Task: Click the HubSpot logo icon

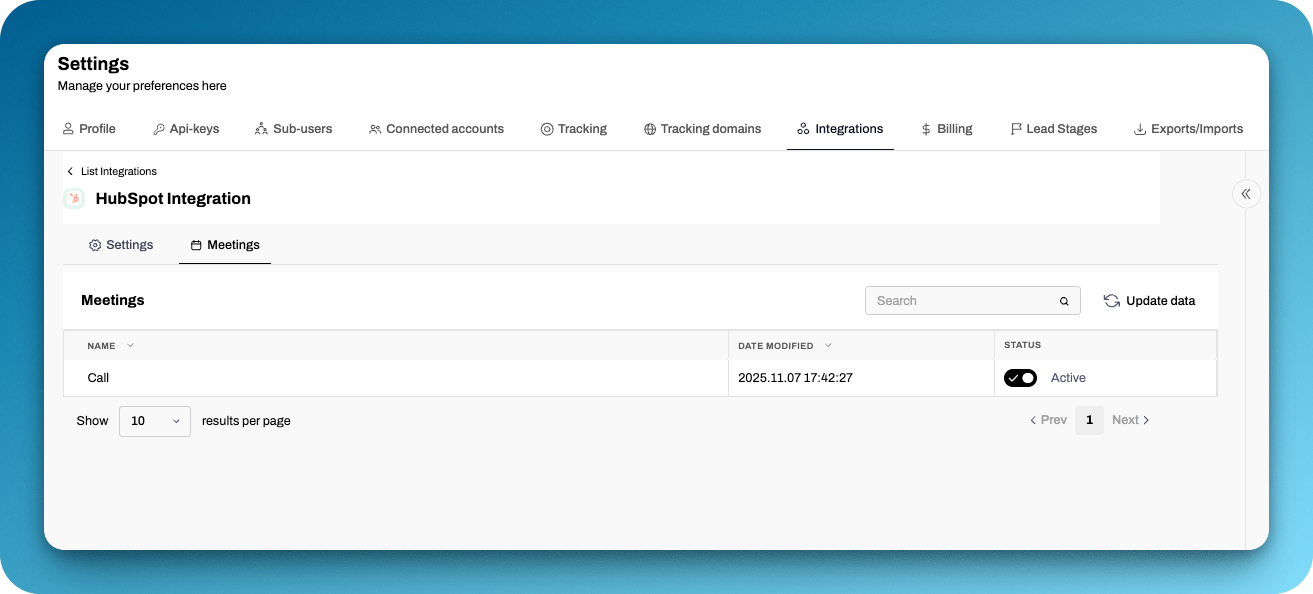Action: pyautogui.click(x=74, y=199)
